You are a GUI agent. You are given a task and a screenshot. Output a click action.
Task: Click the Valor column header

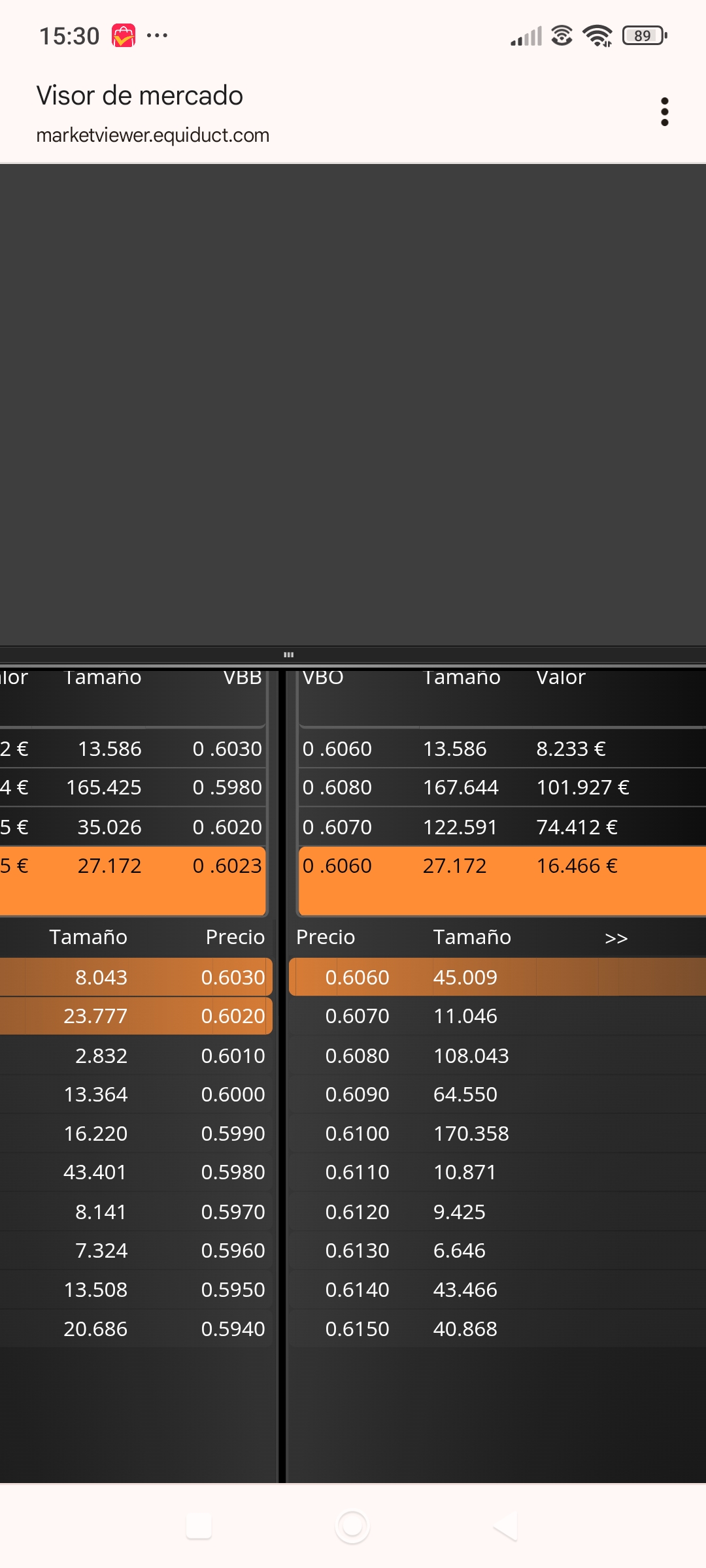click(561, 678)
